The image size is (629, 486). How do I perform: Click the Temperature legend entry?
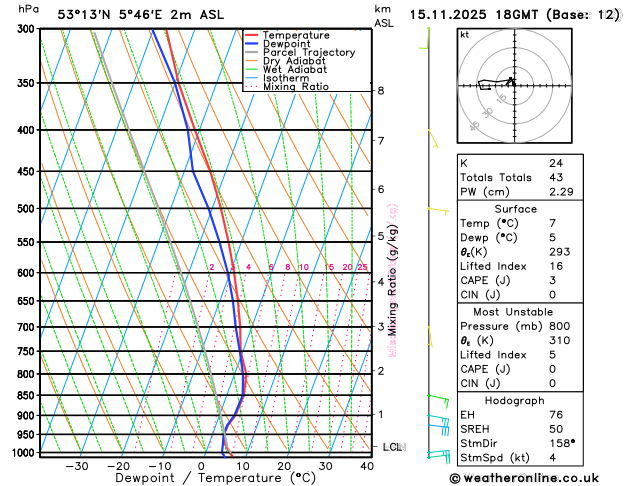click(287, 35)
